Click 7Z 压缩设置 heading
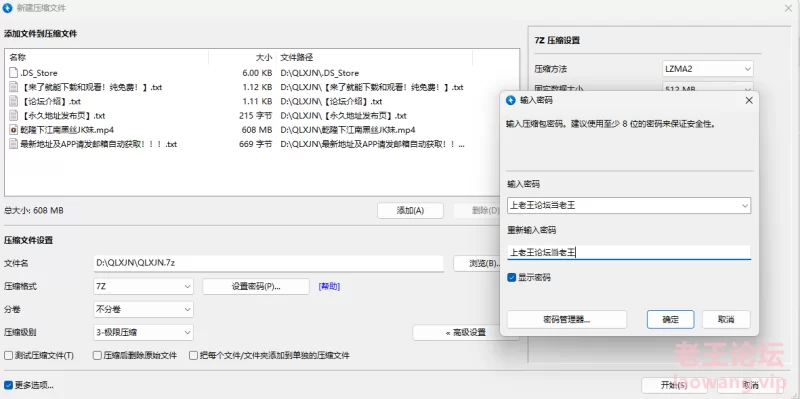The height and width of the screenshot is (399, 800). pos(557,40)
